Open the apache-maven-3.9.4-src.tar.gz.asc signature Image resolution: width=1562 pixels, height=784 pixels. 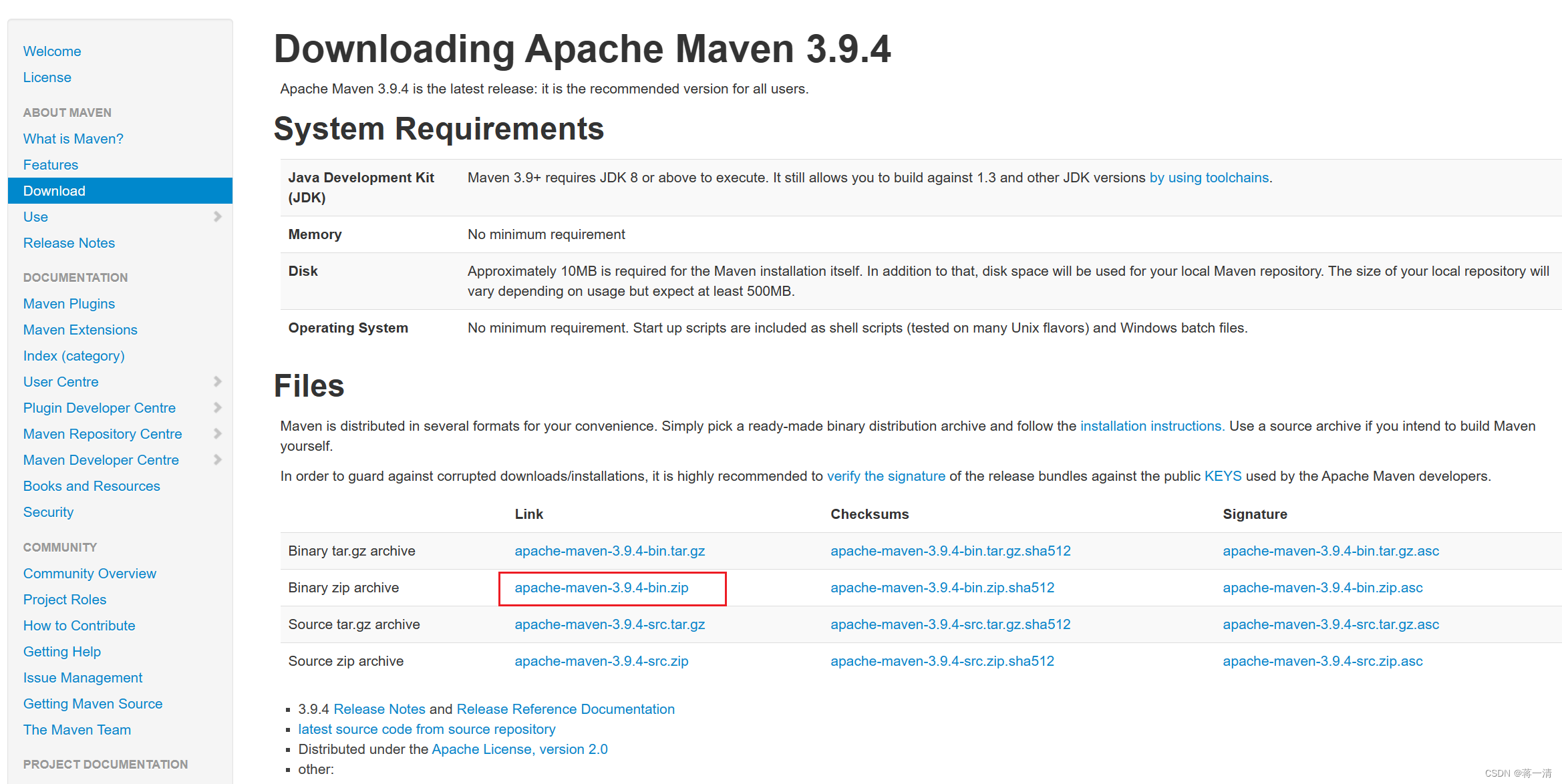point(1330,624)
